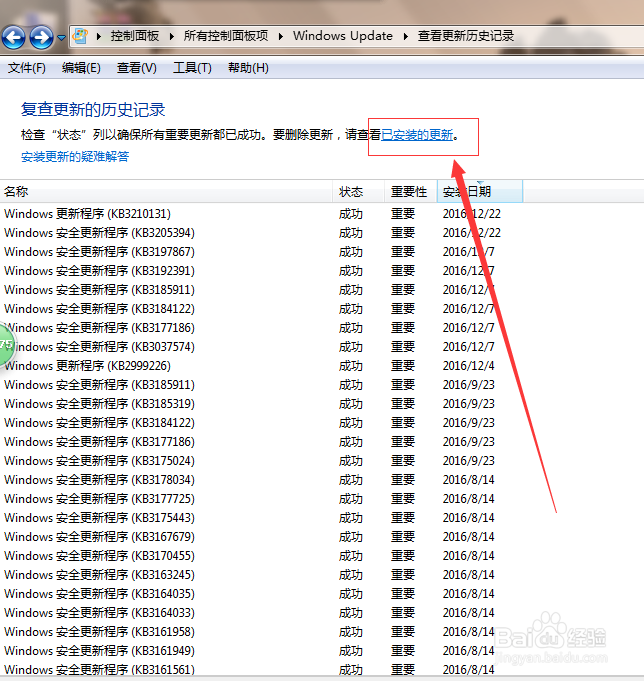644x681 pixels.
Task: Select update KB3175443 row
Action: [261, 518]
